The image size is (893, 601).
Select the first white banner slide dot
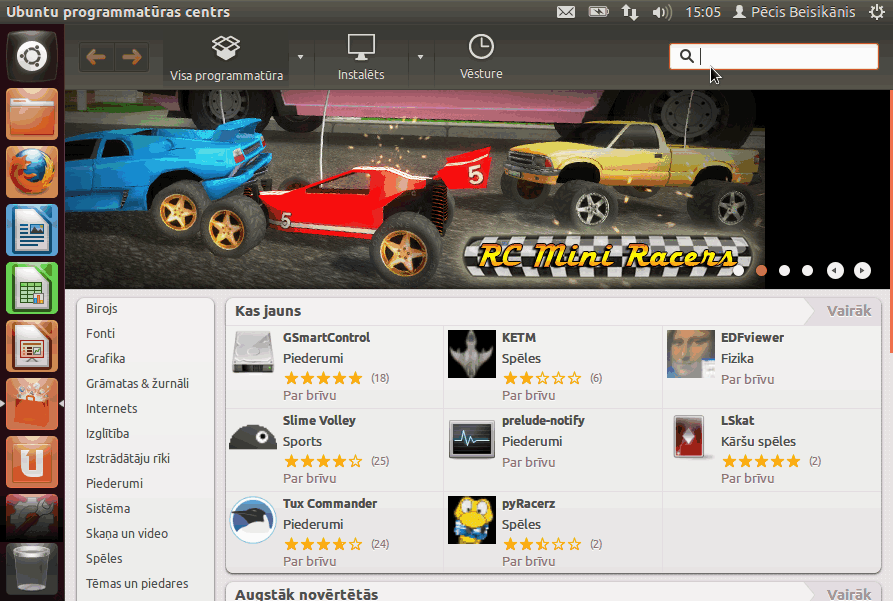pyautogui.click(x=738, y=271)
